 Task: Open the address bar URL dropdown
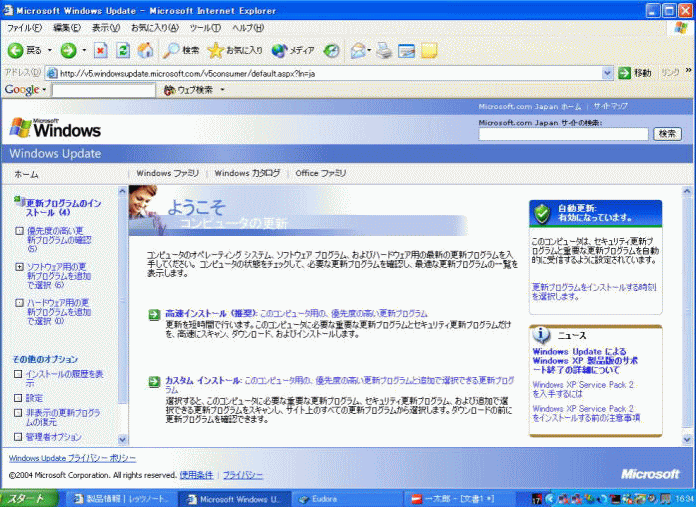(607, 73)
